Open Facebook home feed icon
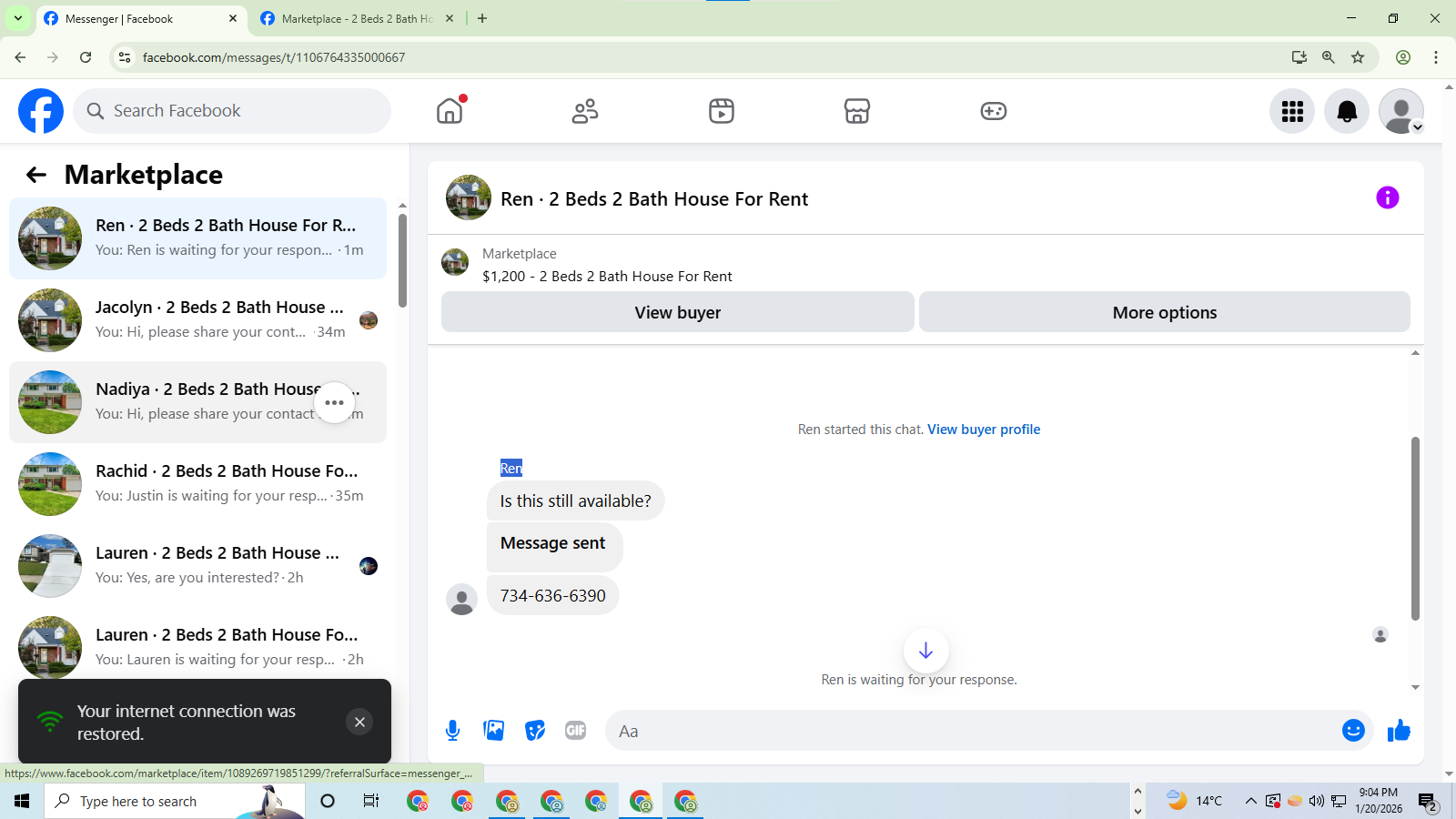Image resolution: width=1456 pixels, height=819 pixels. click(x=450, y=111)
